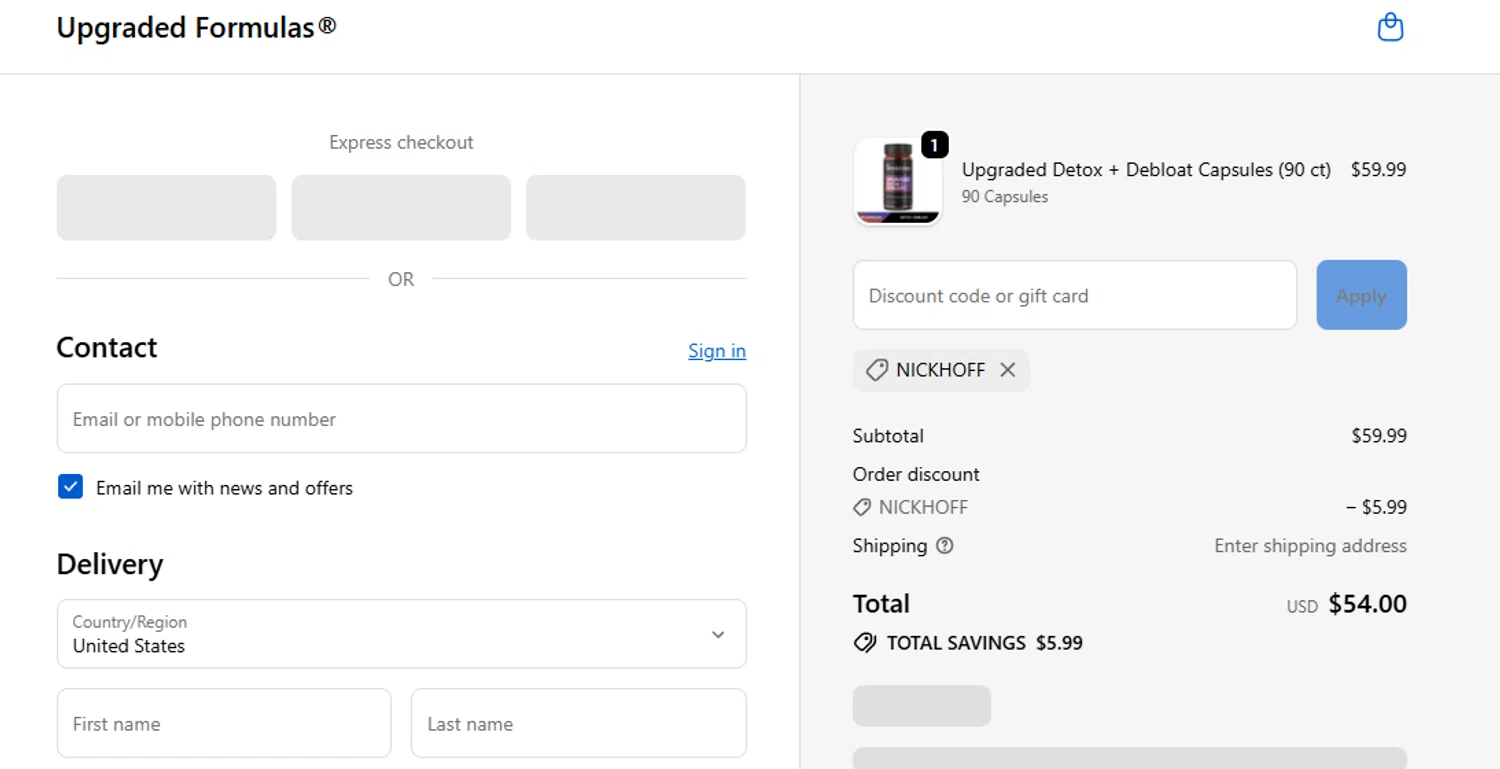Image resolution: width=1500 pixels, height=769 pixels.
Task: Click the $54.00 total amount
Action: coord(1367,604)
